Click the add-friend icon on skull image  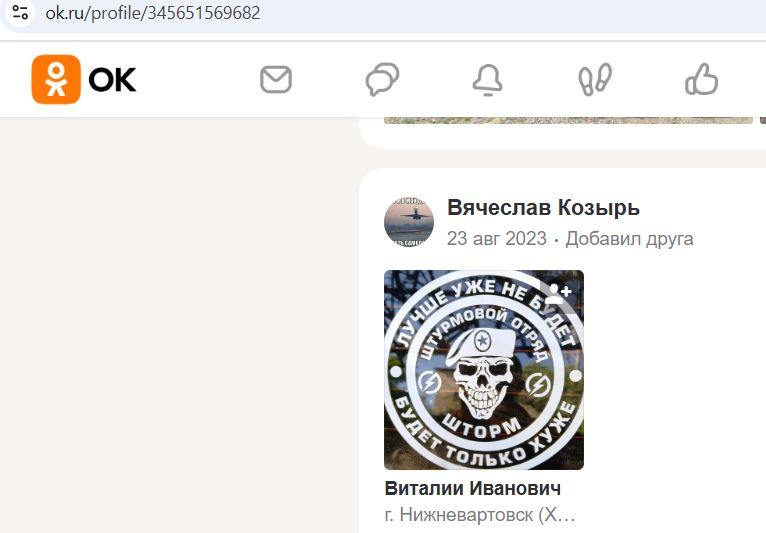(558, 292)
